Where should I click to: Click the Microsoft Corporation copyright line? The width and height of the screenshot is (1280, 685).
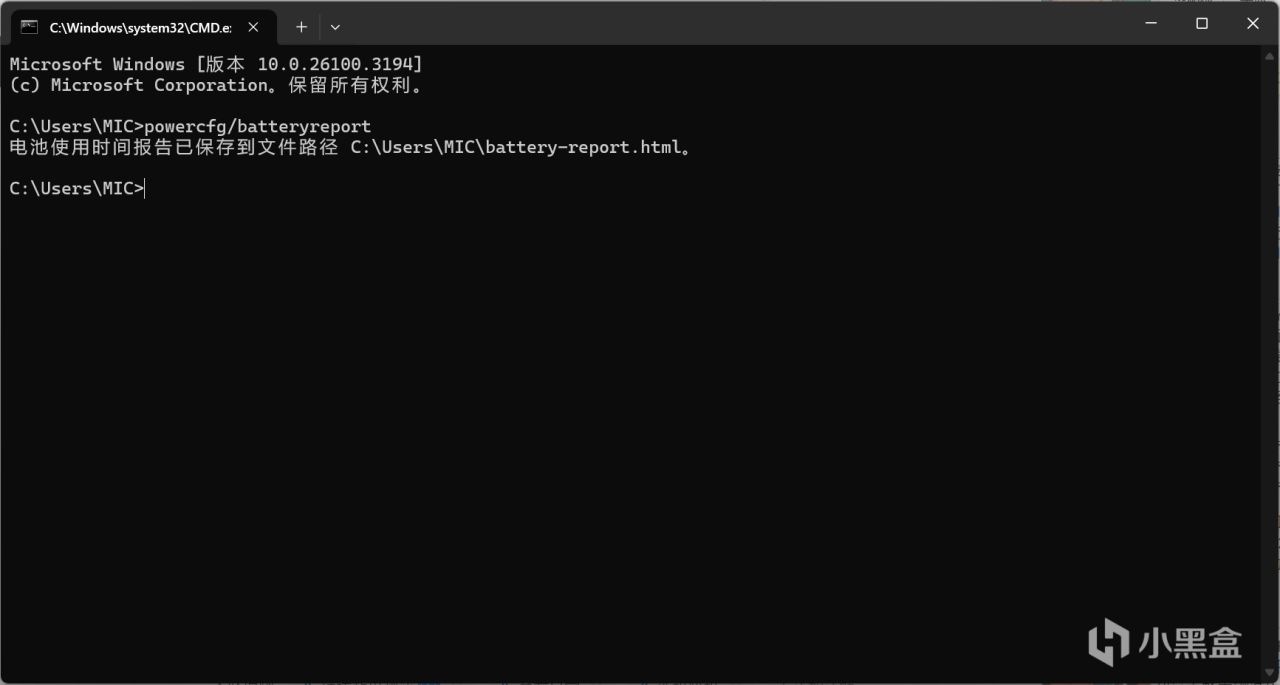click(x=215, y=86)
